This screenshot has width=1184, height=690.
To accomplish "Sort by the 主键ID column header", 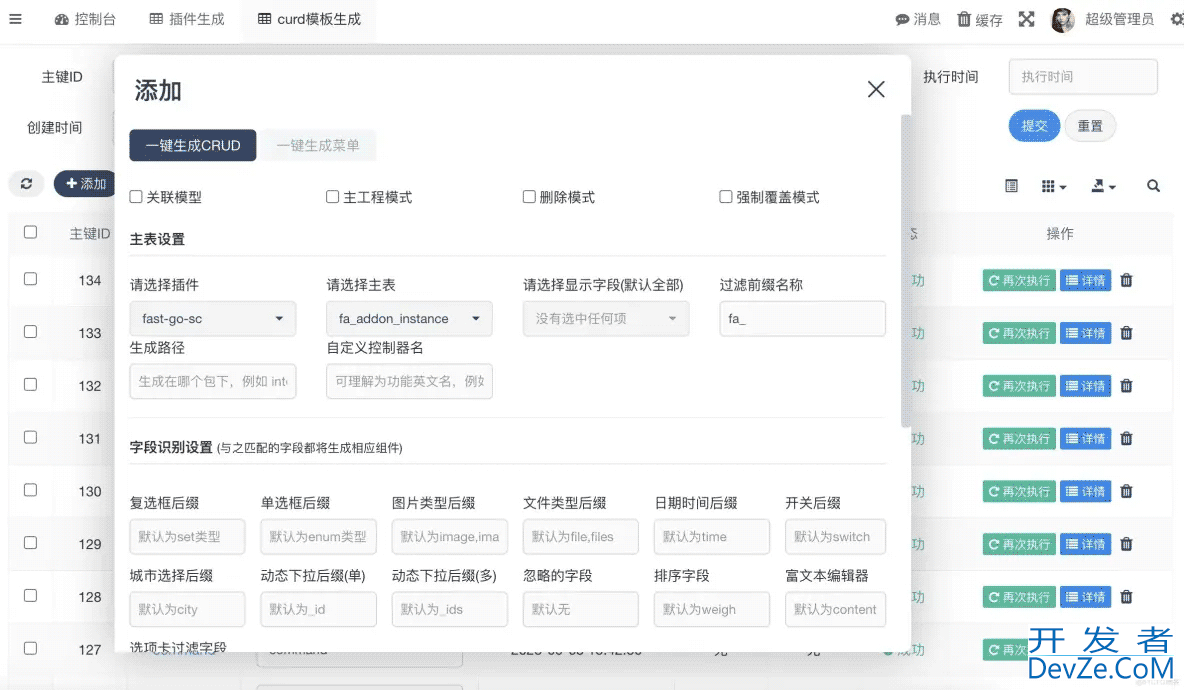I will click(x=90, y=233).
